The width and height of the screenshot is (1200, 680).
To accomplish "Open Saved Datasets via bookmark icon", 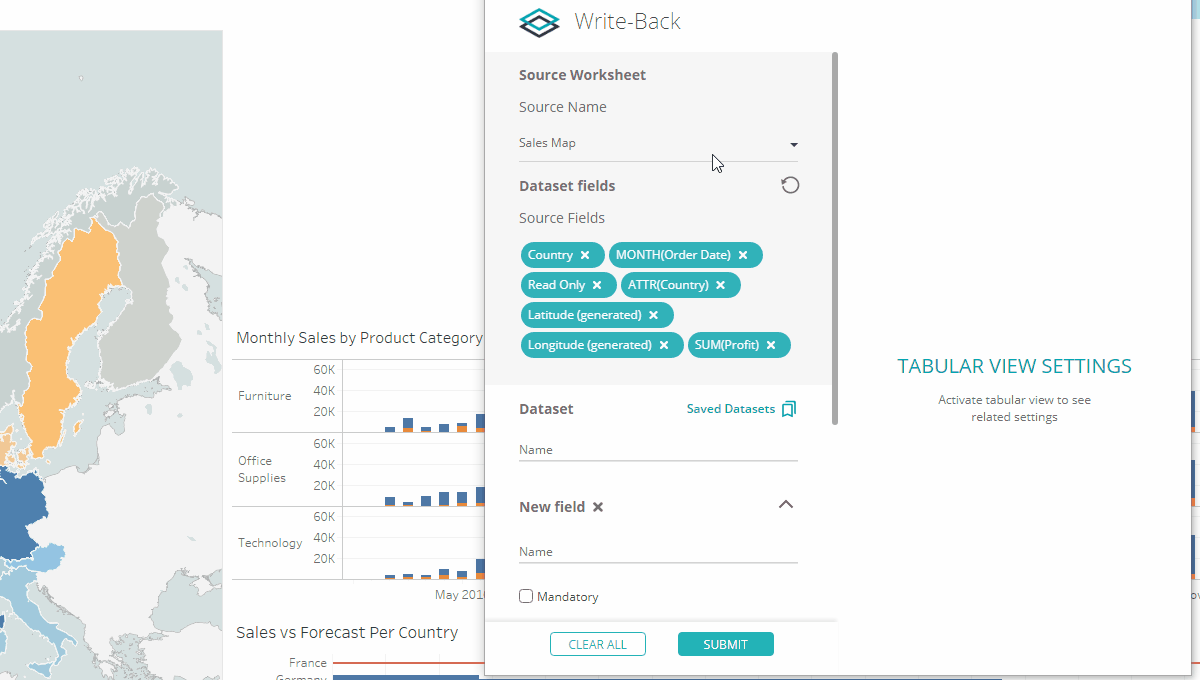I will click(789, 408).
